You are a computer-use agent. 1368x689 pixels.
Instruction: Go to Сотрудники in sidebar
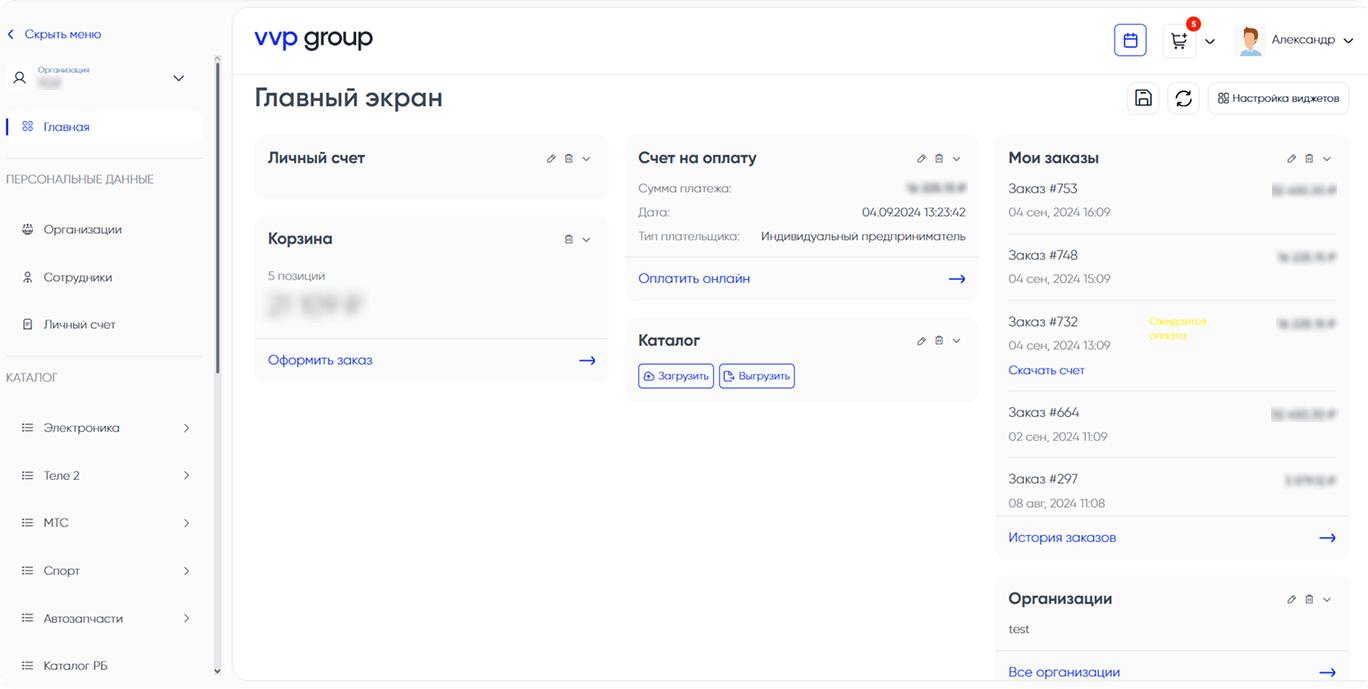pyautogui.click(x=77, y=277)
